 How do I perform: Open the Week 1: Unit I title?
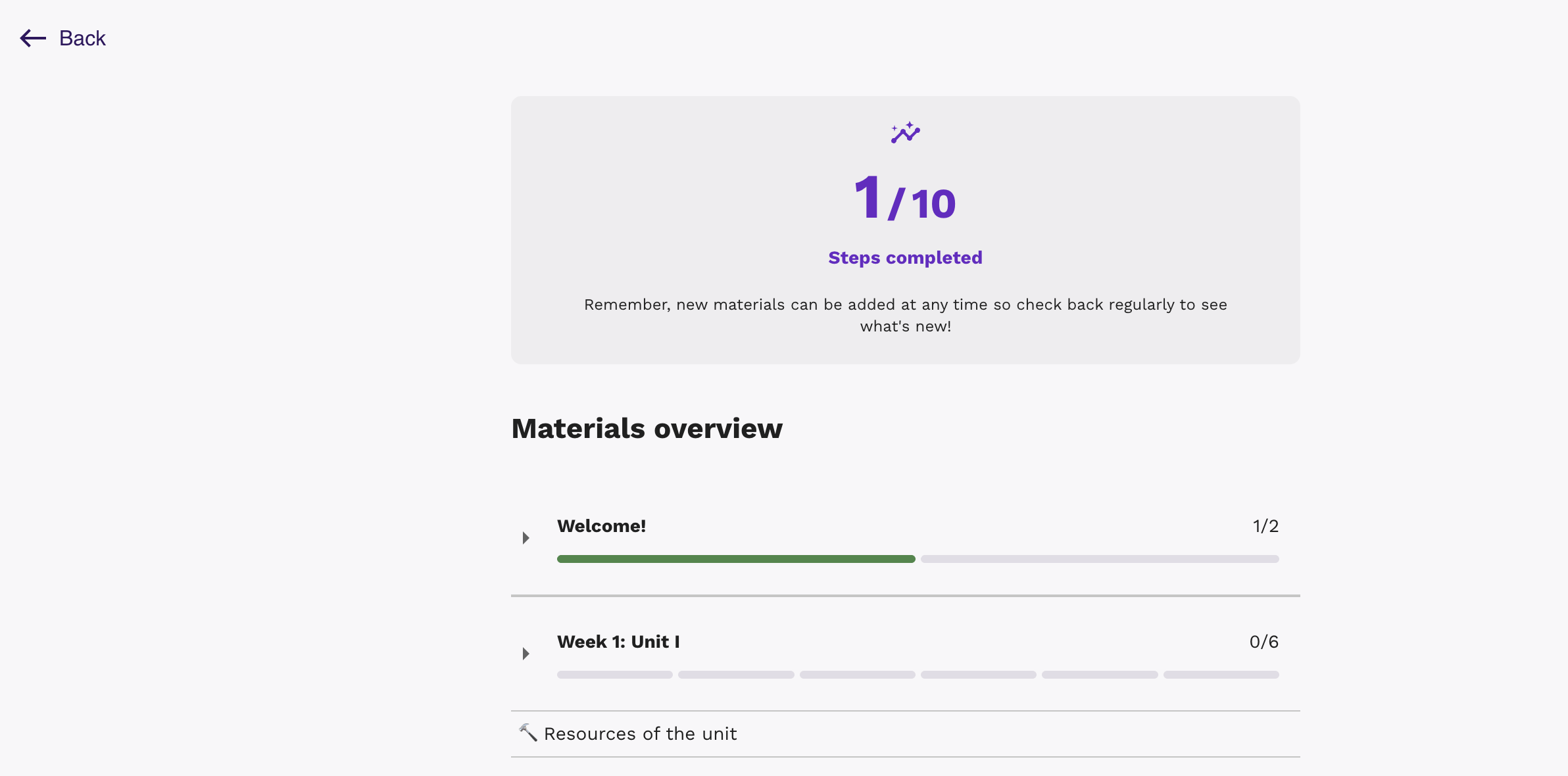618,642
